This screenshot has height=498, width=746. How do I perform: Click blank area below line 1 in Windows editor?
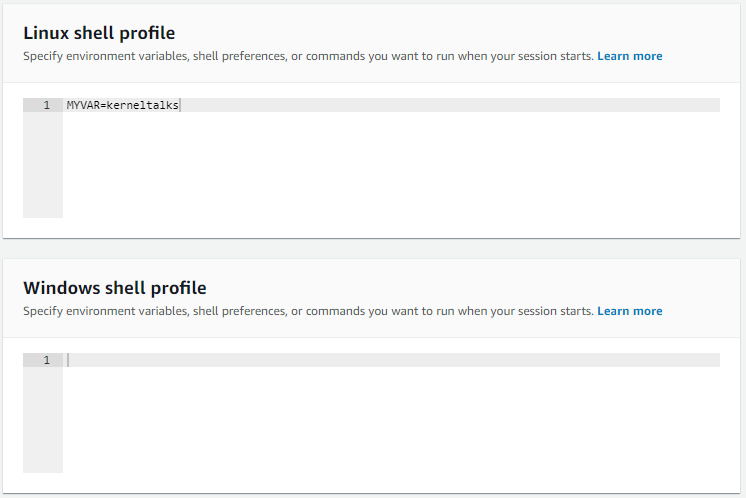tap(391, 420)
